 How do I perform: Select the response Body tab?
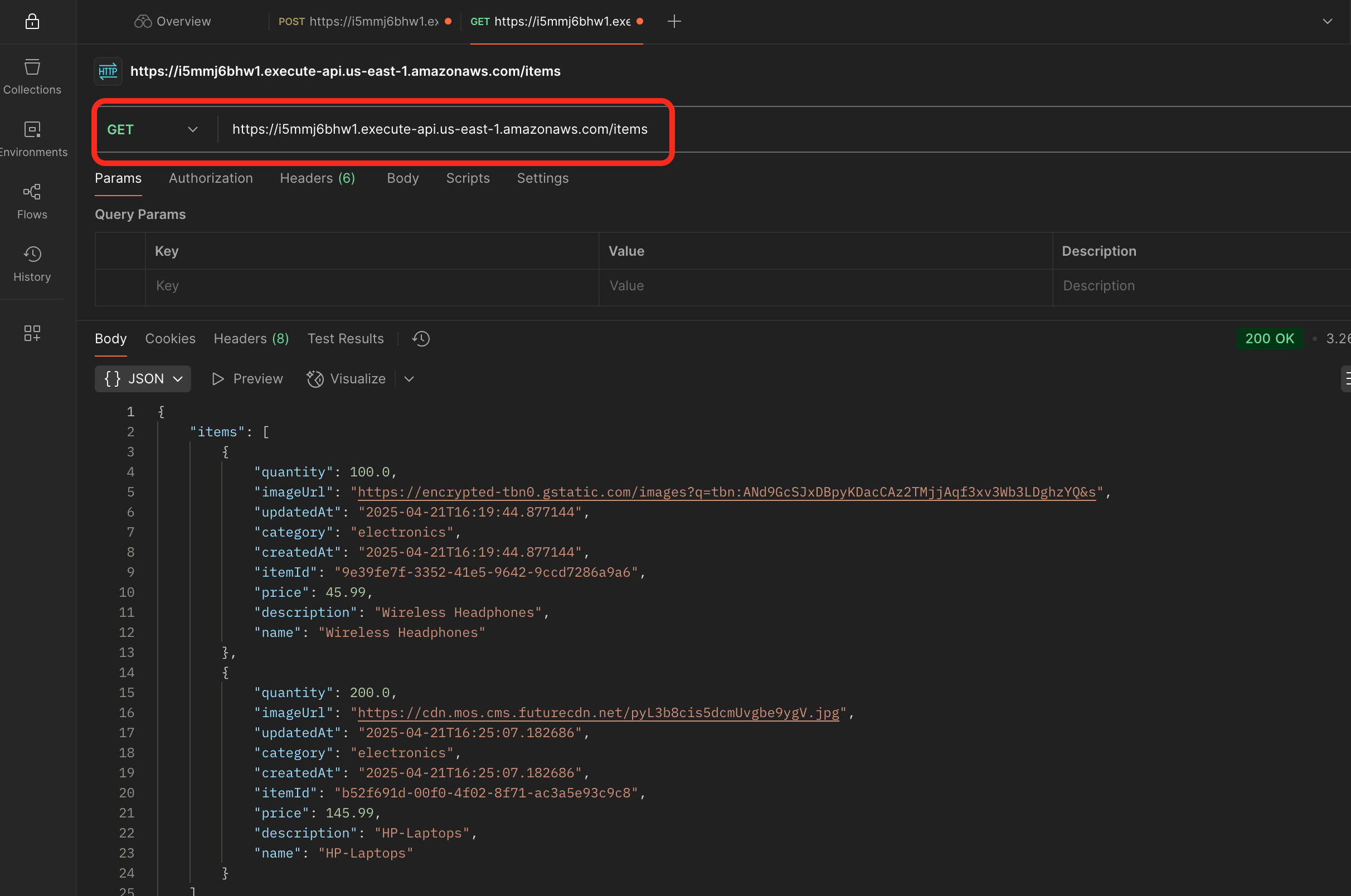110,338
